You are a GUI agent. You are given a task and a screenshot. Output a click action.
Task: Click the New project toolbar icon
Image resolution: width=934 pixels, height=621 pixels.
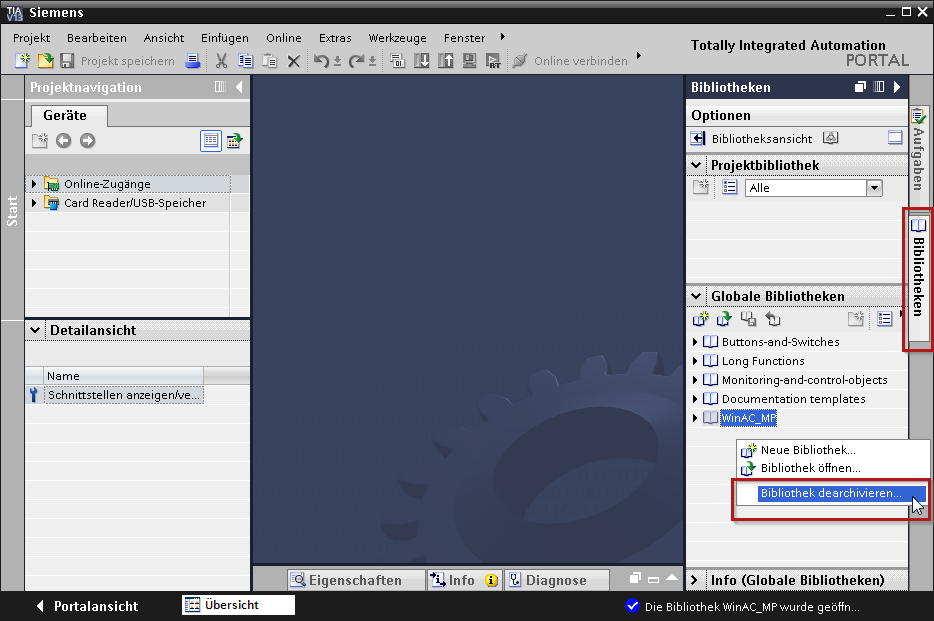22,60
